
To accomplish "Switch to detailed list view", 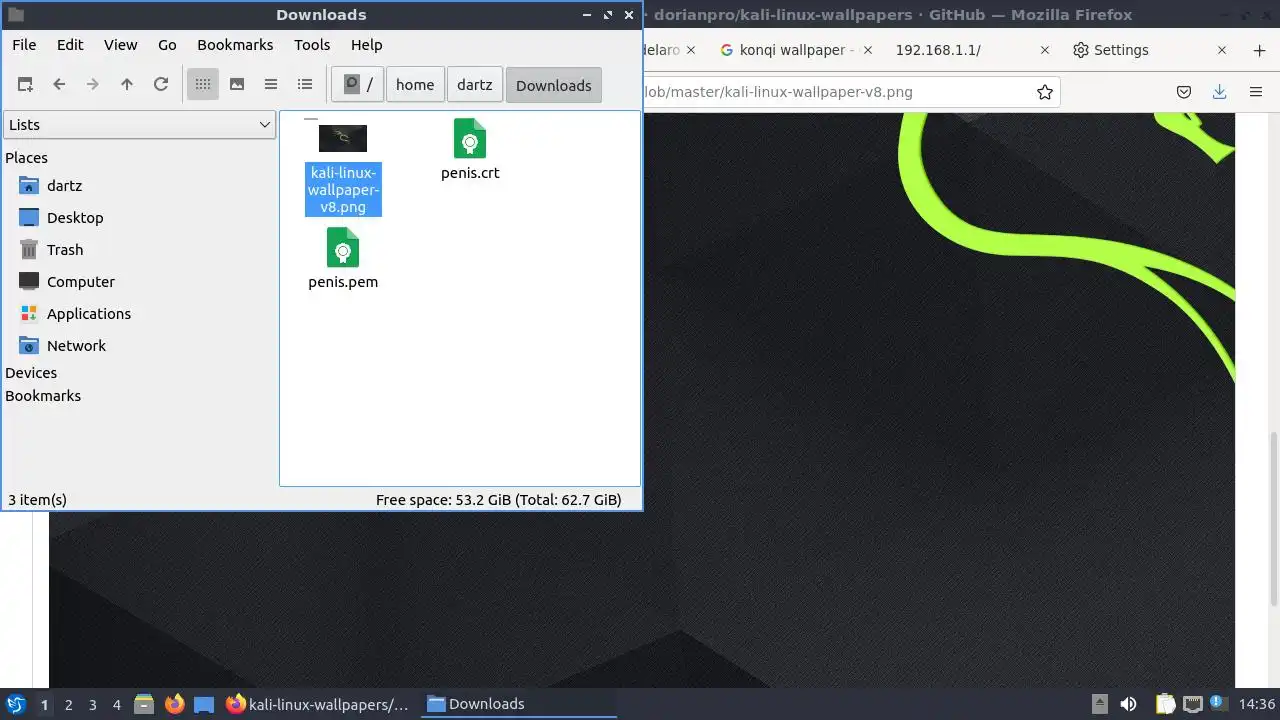I will (305, 85).
